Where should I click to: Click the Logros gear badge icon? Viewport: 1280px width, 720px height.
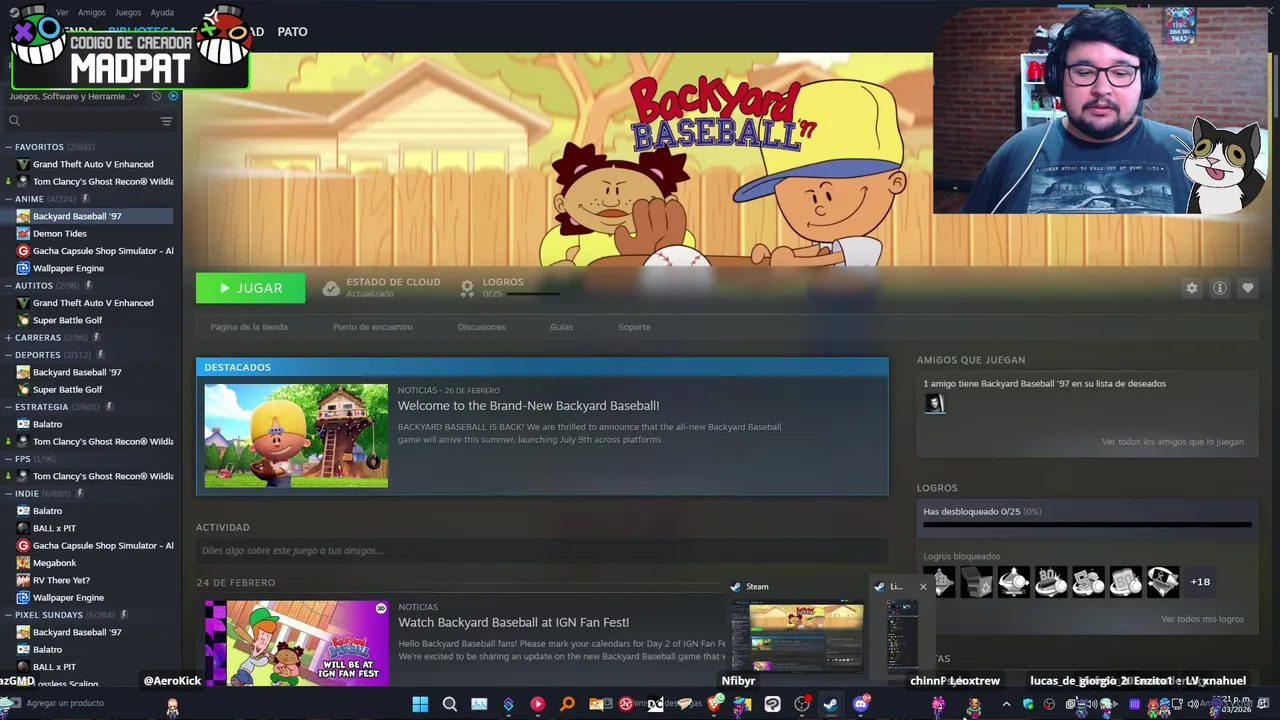coord(467,288)
